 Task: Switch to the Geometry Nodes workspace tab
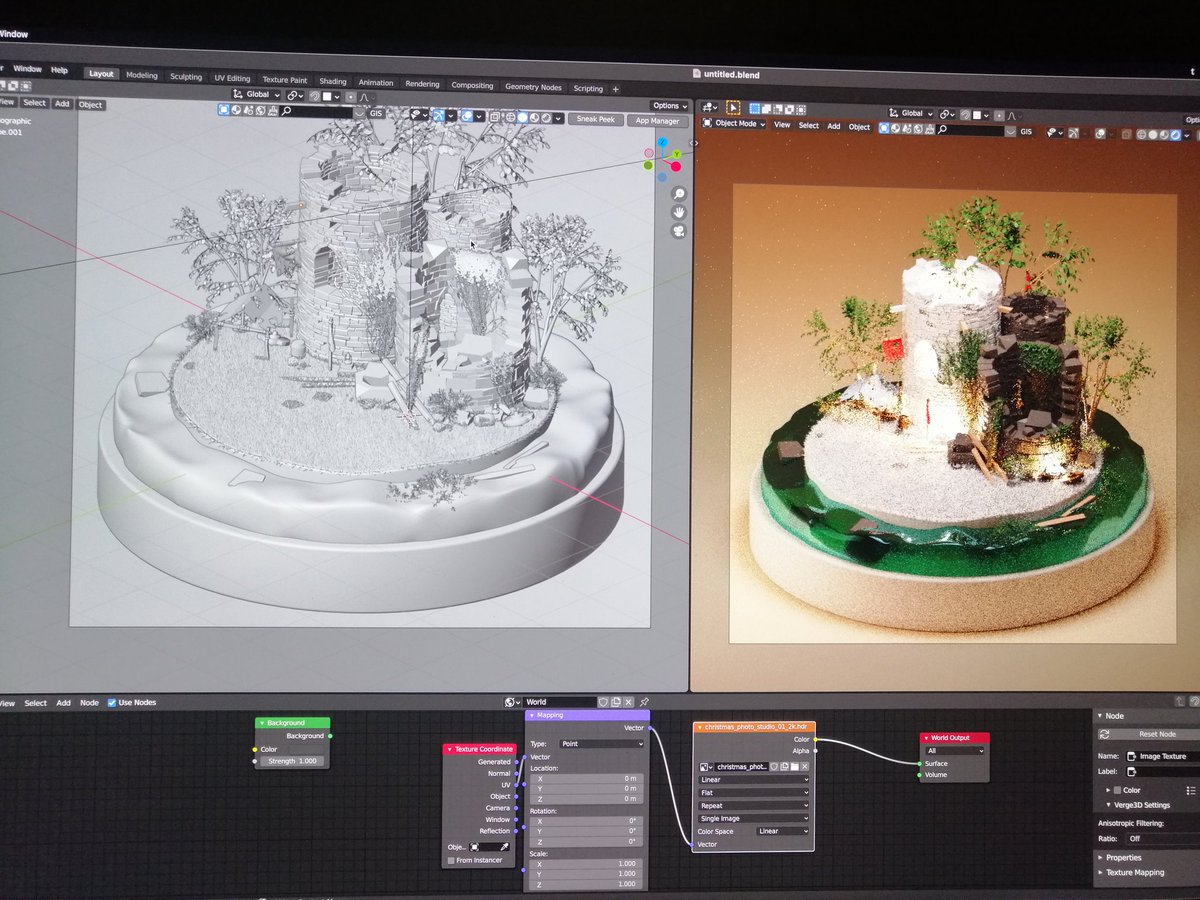point(533,87)
